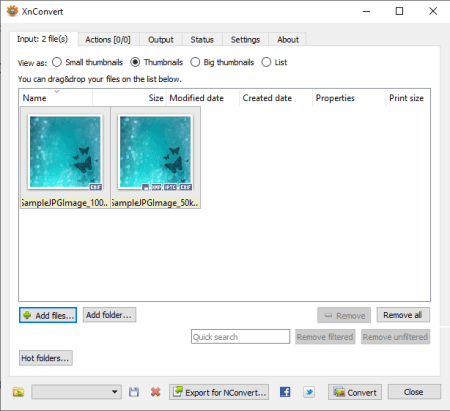Screen dimensions: 450x411
Task: Open the load script folder icon
Action: (x=18, y=392)
